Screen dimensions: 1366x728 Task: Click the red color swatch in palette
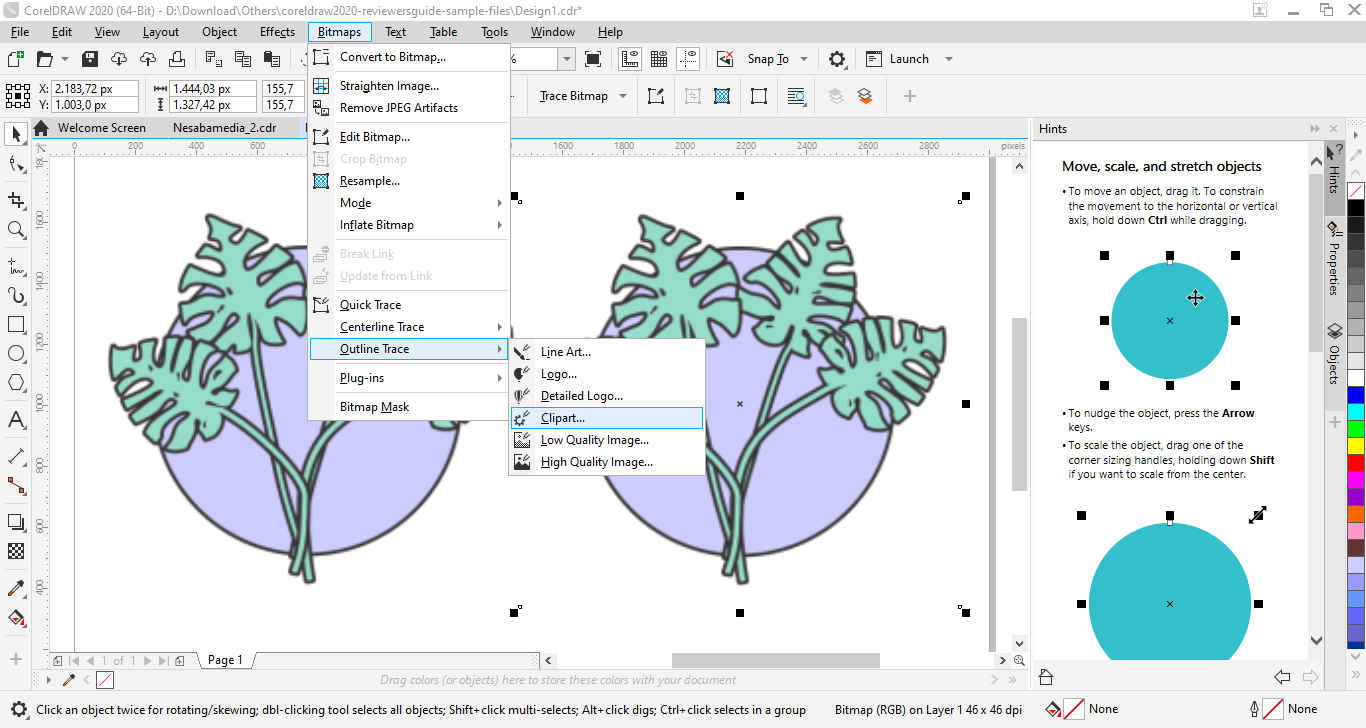pyautogui.click(x=1356, y=463)
